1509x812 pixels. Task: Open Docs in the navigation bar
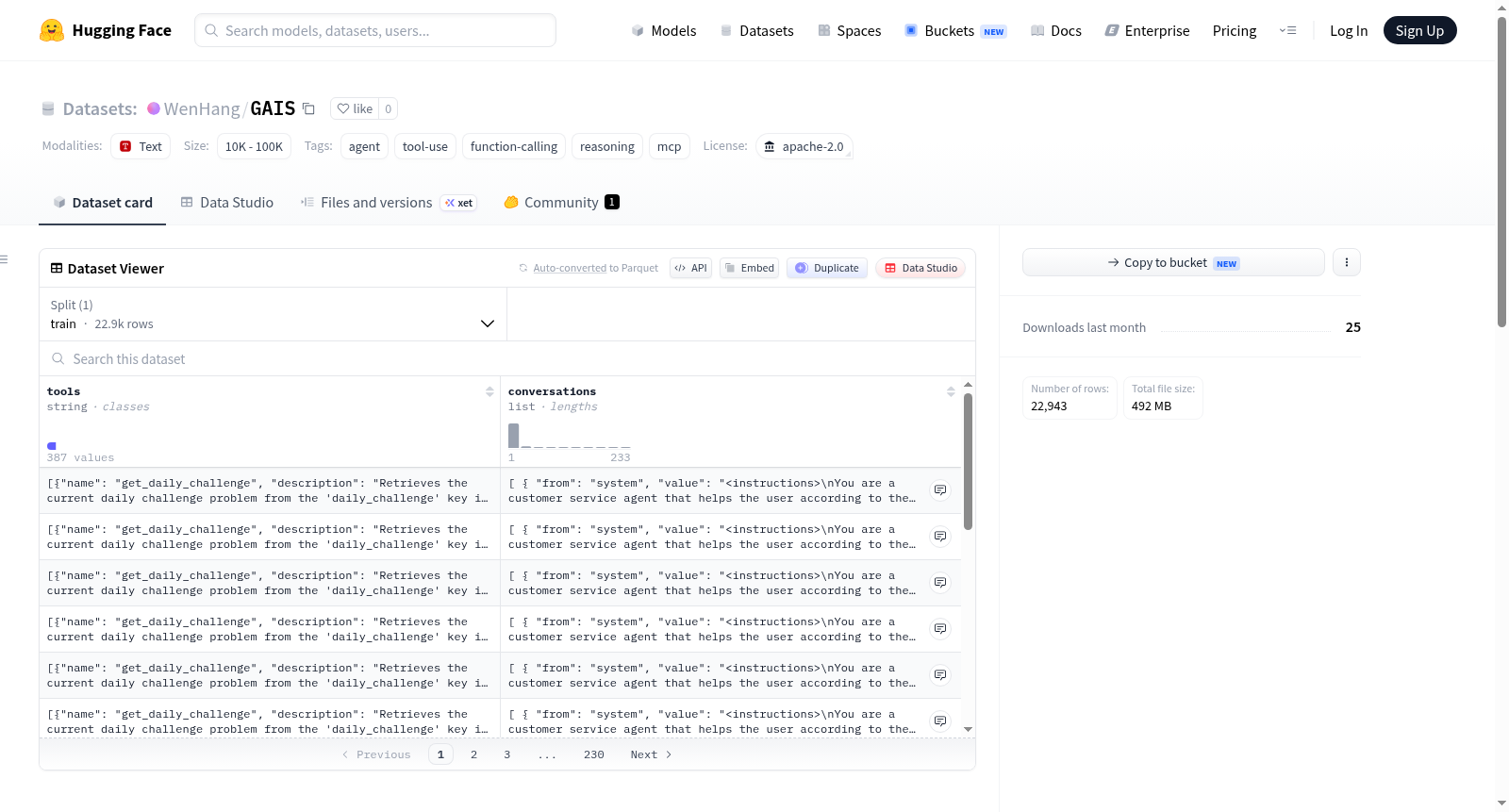pyautogui.click(x=1056, y=30)
